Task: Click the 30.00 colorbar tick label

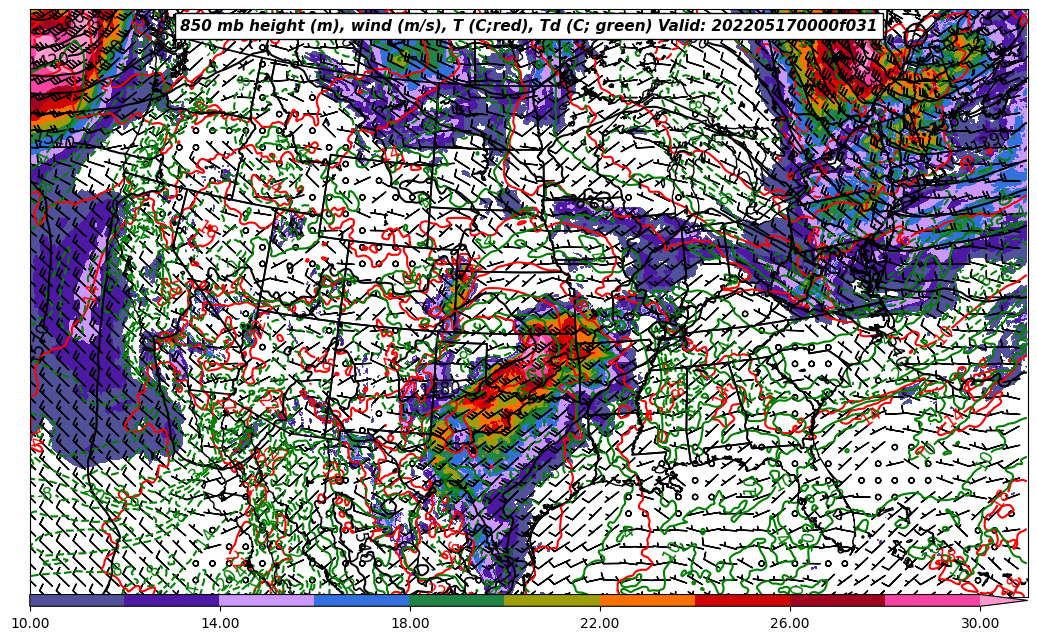Action: tap(980, 624)
